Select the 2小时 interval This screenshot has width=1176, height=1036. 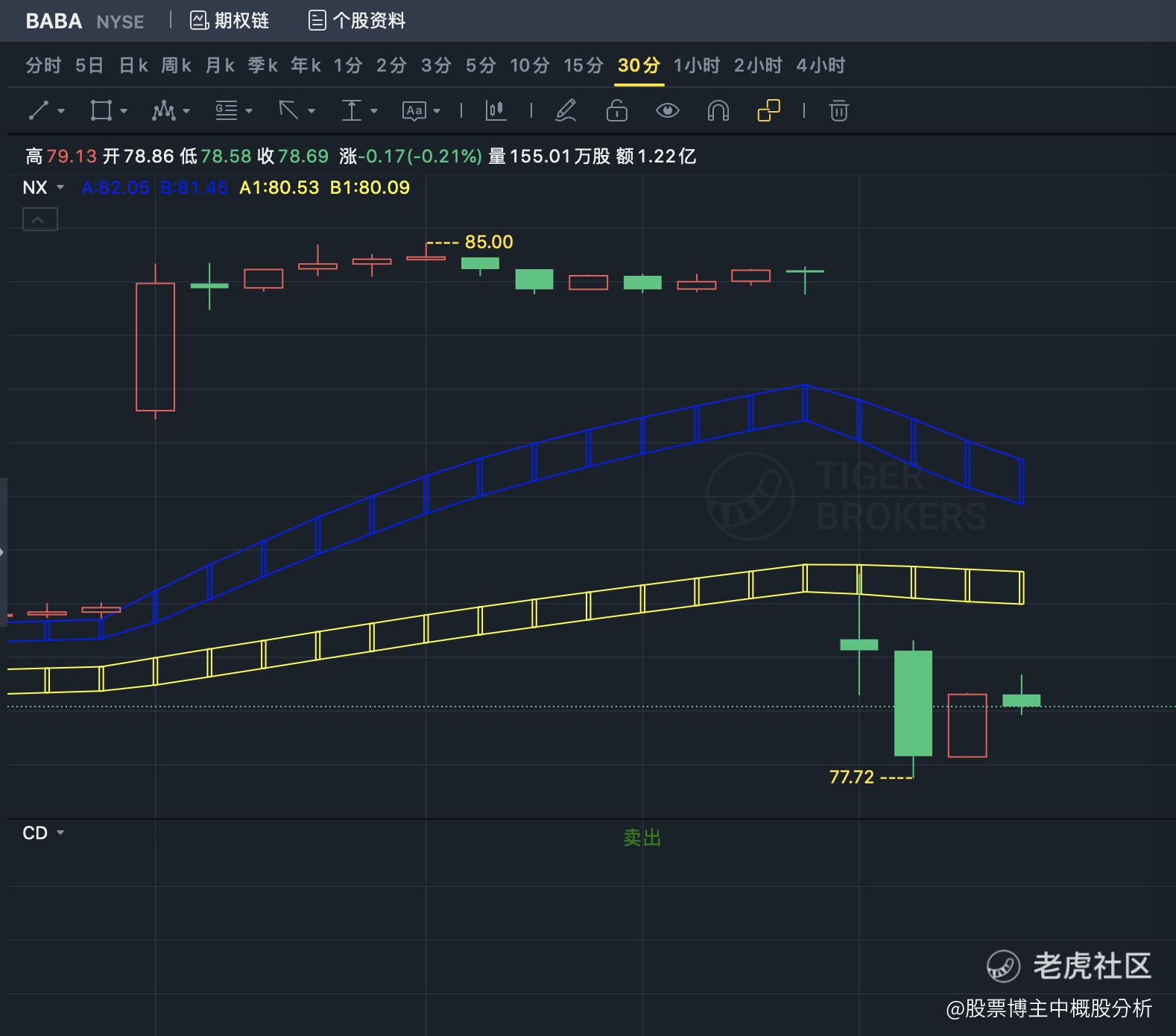(x=758, y=66)
